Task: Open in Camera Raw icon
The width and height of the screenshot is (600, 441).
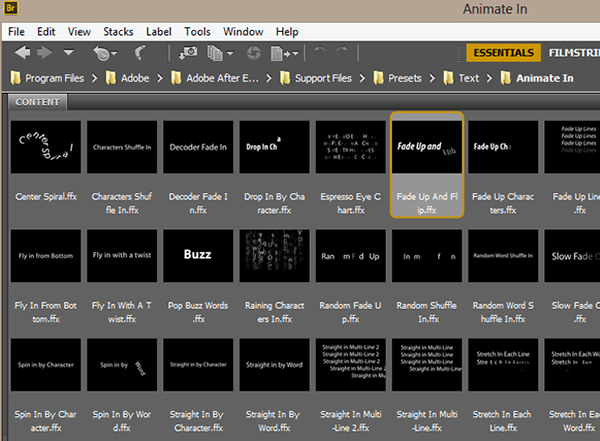Action: [253, 53]
